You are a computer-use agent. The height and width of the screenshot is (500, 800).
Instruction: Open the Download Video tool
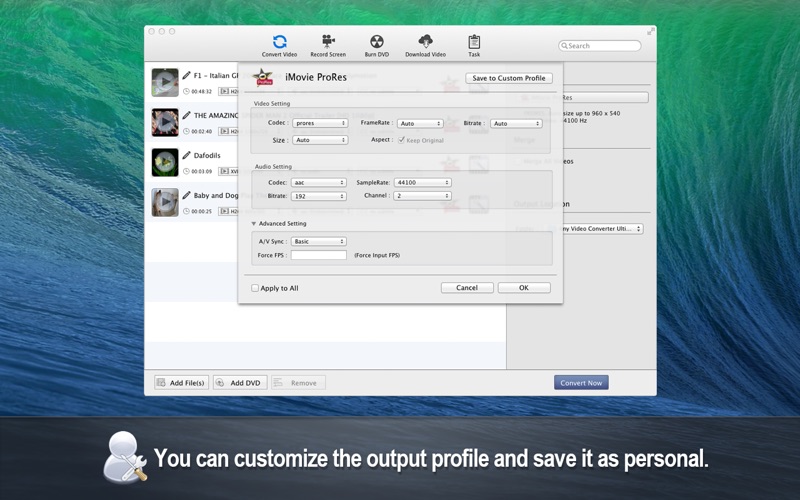[x=425, y=45]
